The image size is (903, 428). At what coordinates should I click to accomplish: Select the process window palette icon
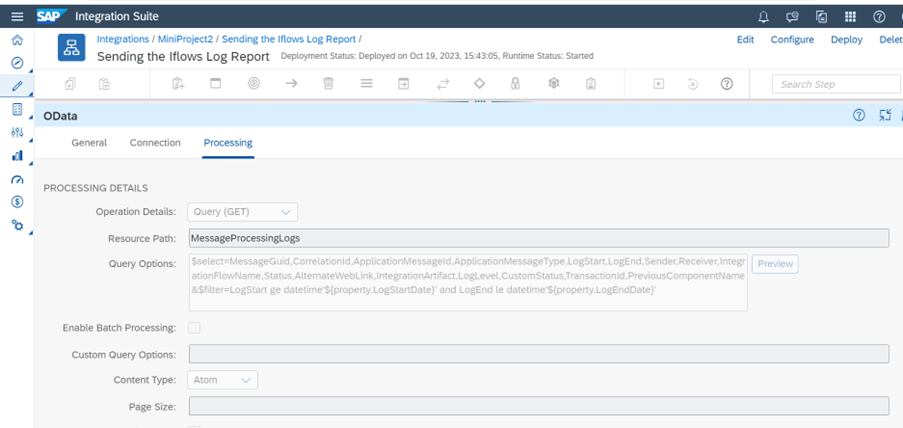tap(215, 84)
